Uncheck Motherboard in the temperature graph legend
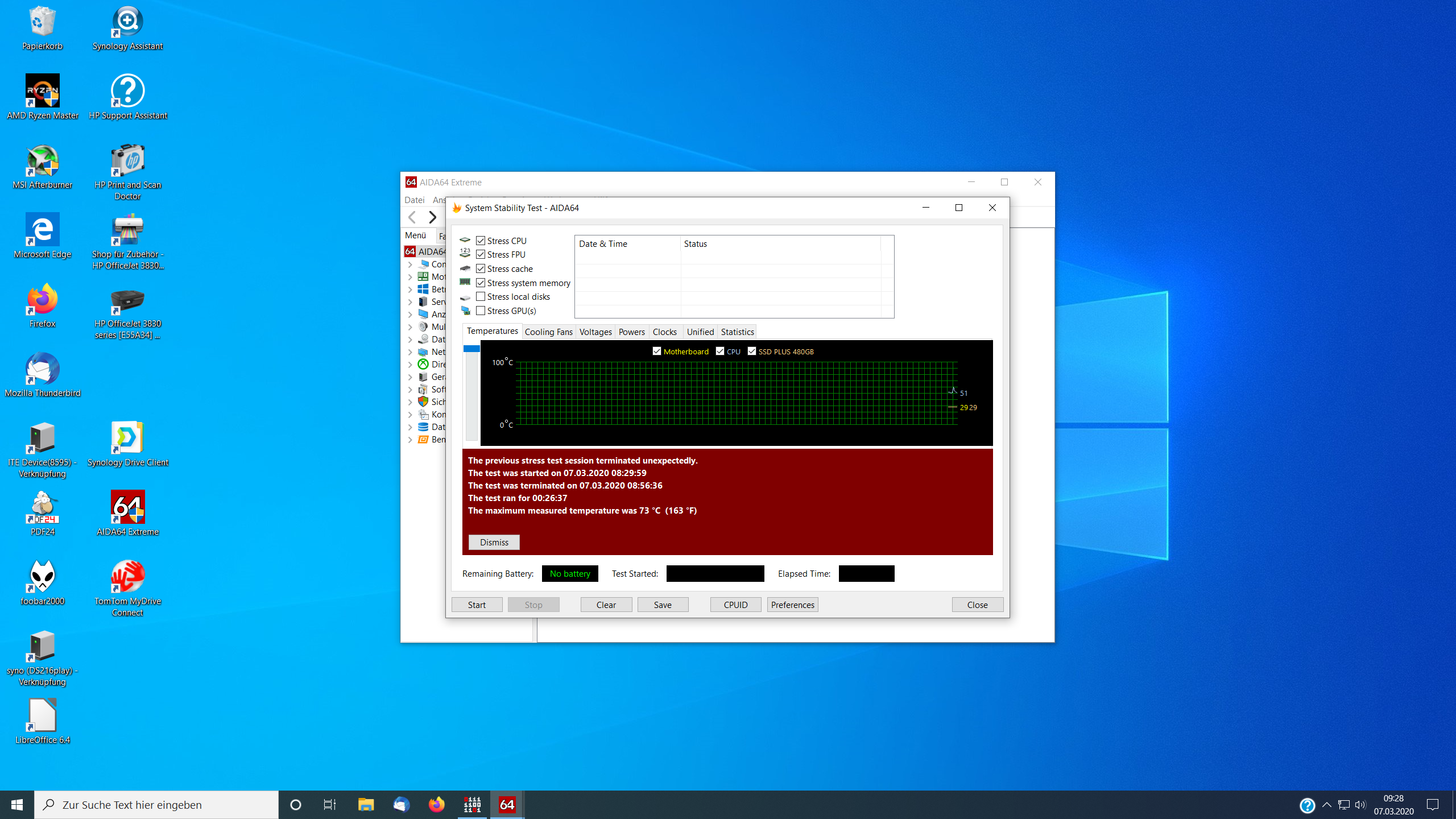This screenshot has width=1456, height=819. (657, 351)
